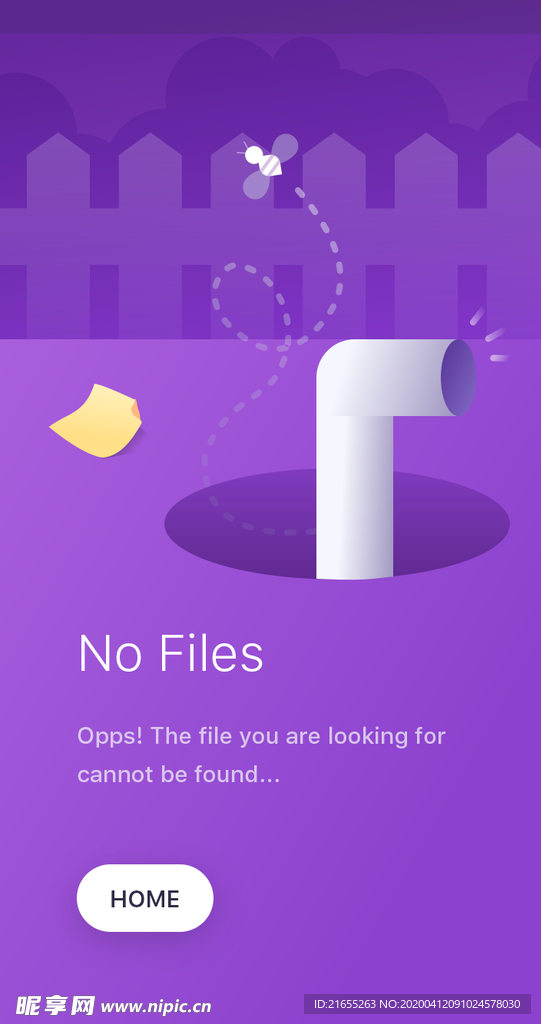
Task: Click the "No Files" heading
Action: (171, 653)
